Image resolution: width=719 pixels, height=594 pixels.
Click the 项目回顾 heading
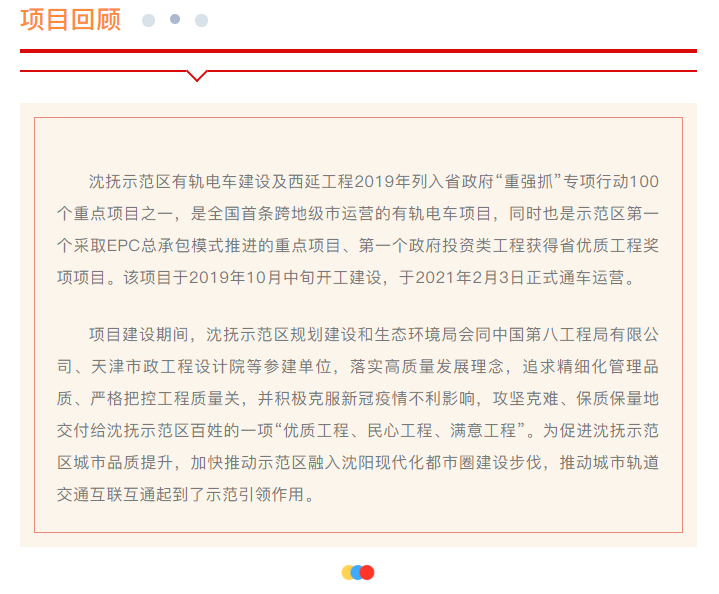(x=70, y=20)
